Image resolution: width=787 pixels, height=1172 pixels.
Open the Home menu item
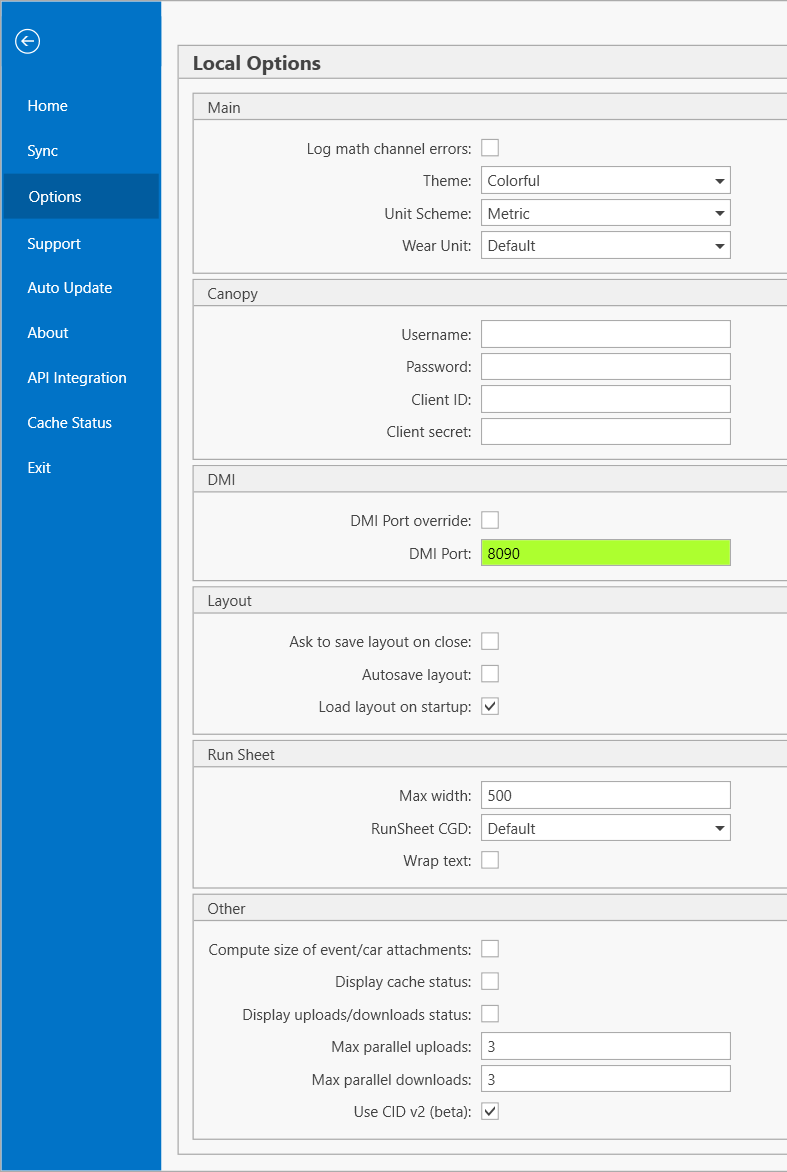click(x=48, y=106)
